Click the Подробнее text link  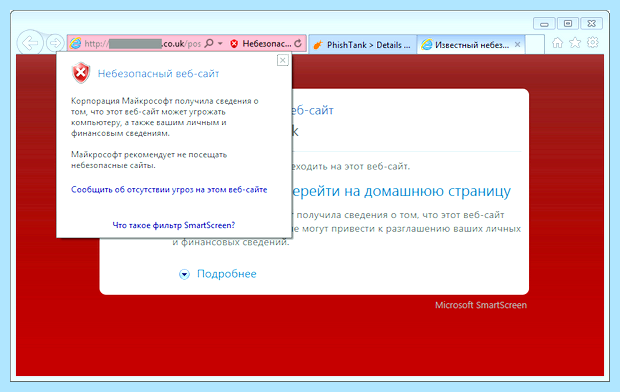click(227, 274)
